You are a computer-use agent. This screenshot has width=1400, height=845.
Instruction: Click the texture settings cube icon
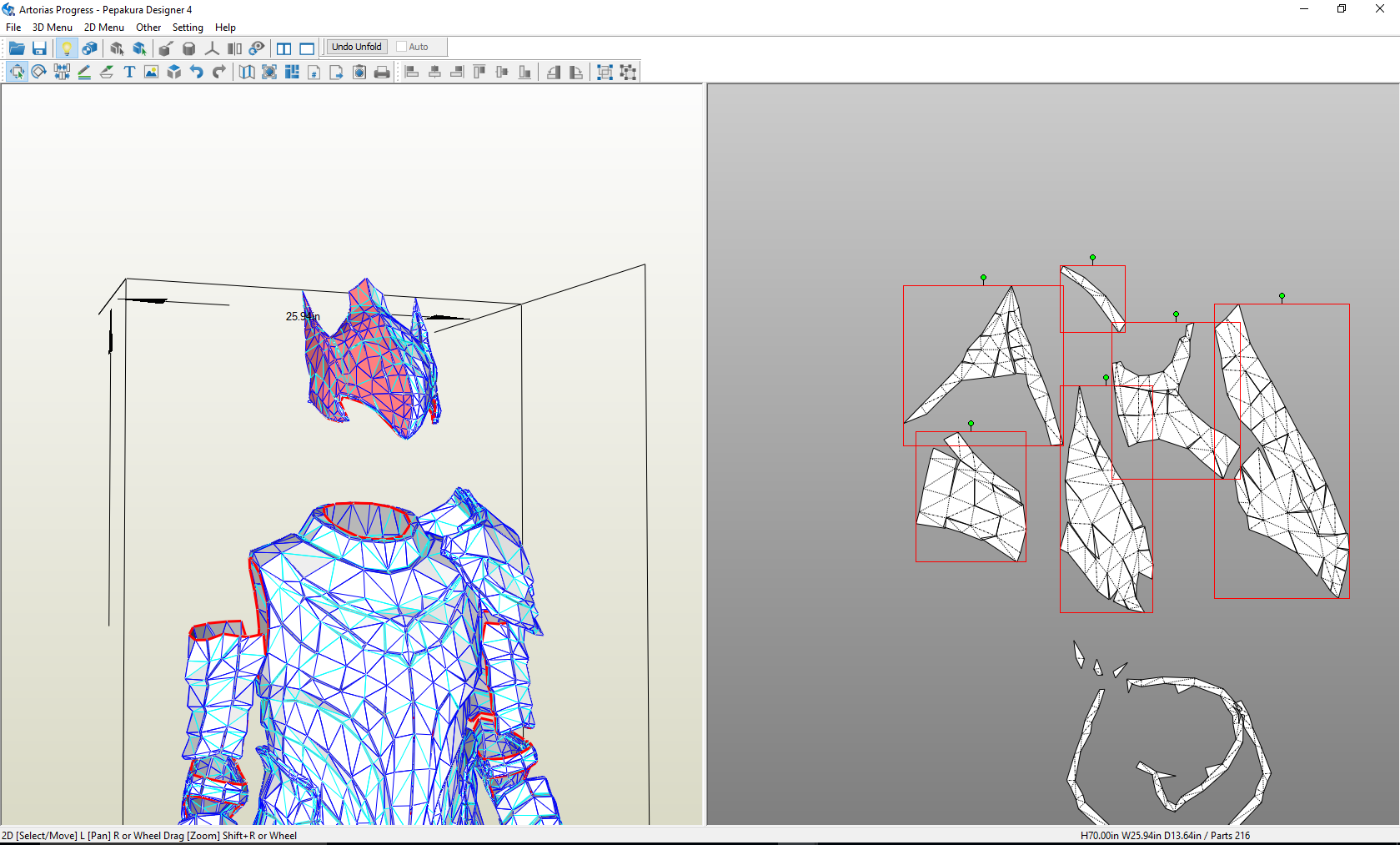pyautogui.click(x=89, y=48)
